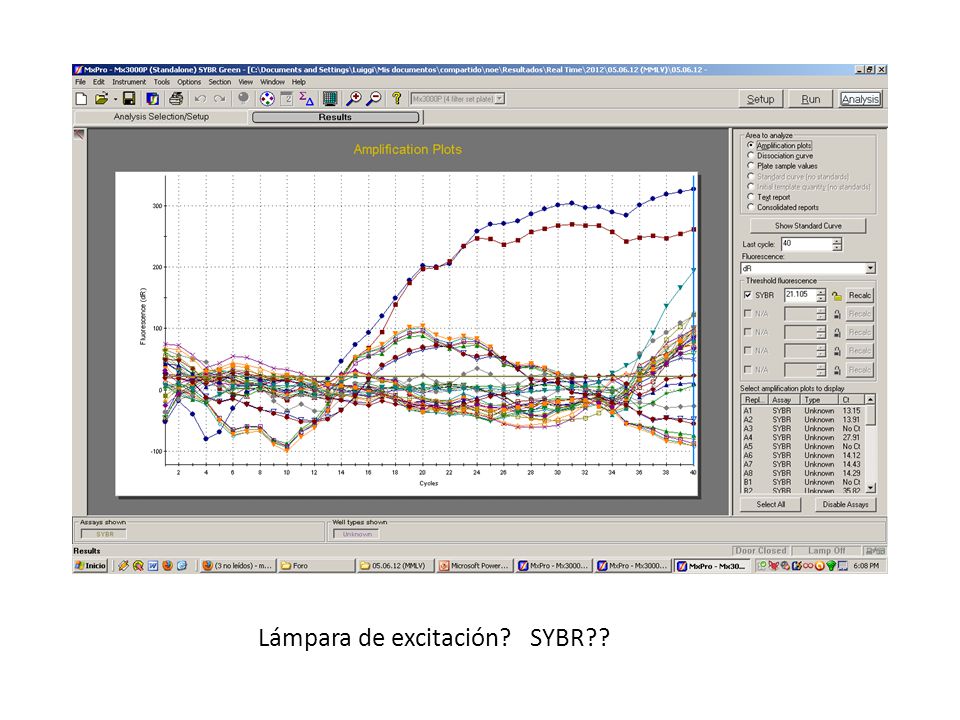Click the Analysis section button

tap(860, 99)
